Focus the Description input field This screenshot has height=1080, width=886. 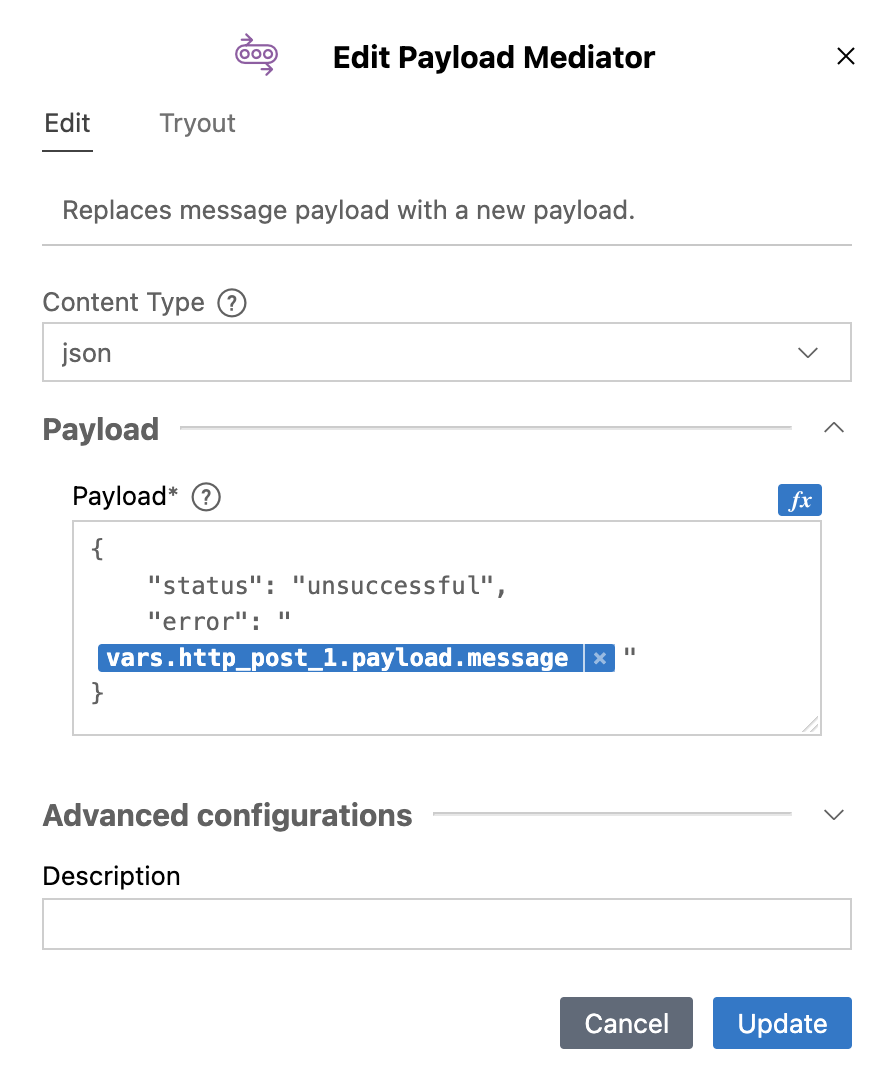coord(446,924)
